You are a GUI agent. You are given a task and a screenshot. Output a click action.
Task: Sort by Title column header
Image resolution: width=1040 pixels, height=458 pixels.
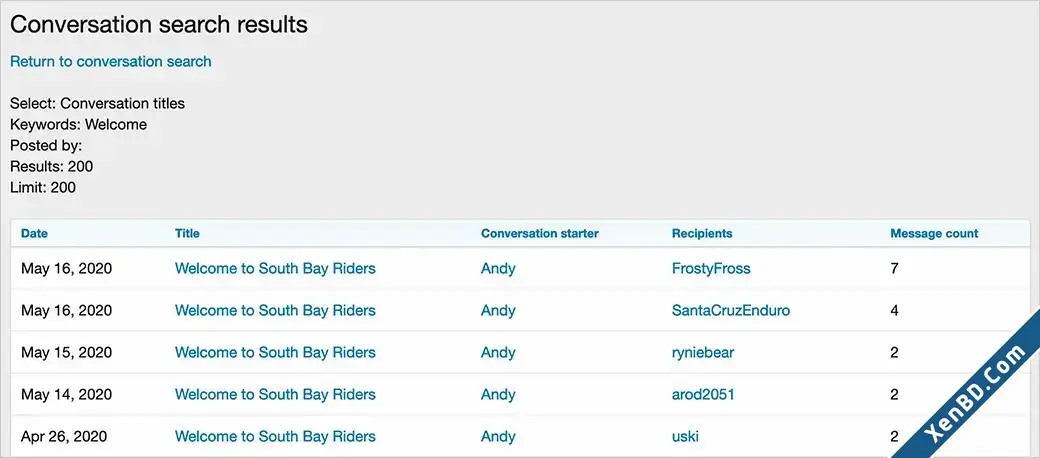[187, 233]
